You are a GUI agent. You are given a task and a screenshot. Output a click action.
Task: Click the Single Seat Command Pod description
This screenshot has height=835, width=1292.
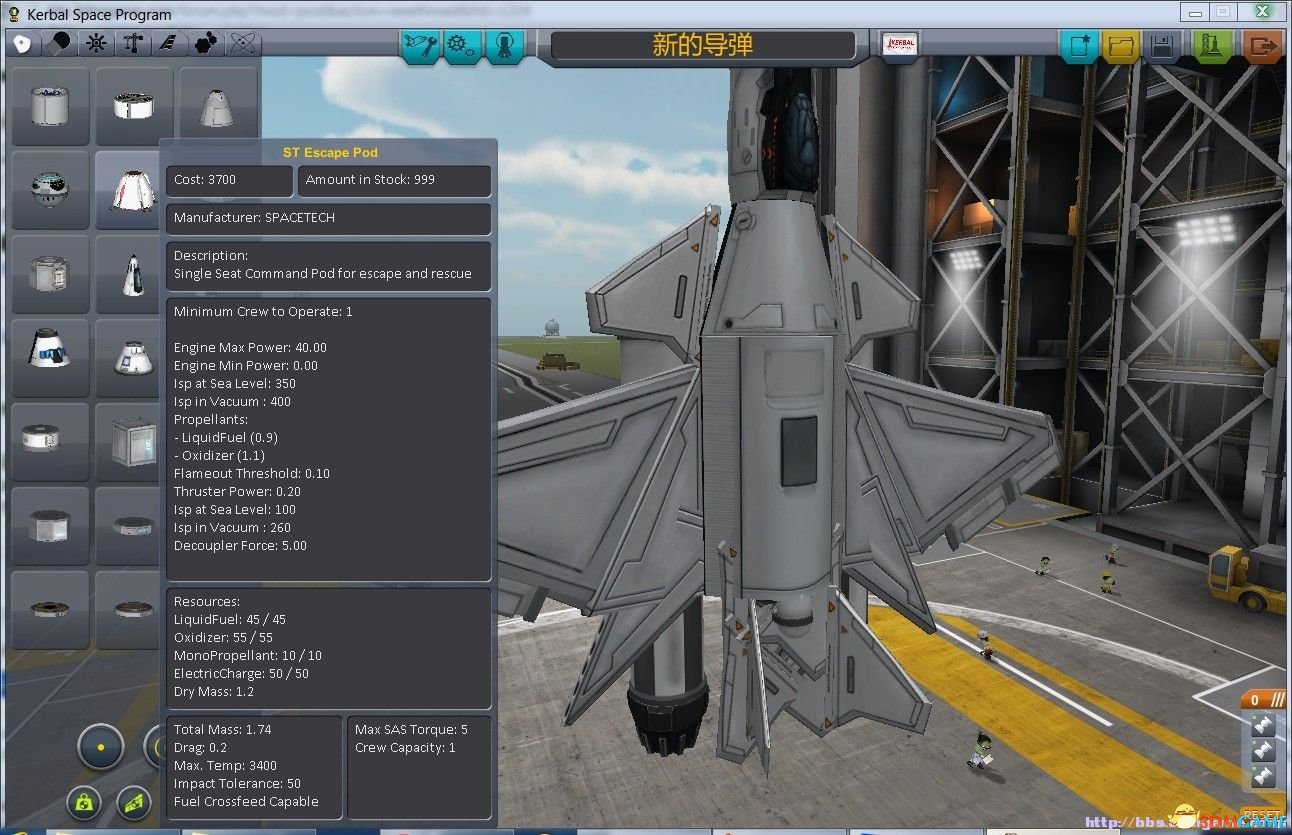click(323, 273)
